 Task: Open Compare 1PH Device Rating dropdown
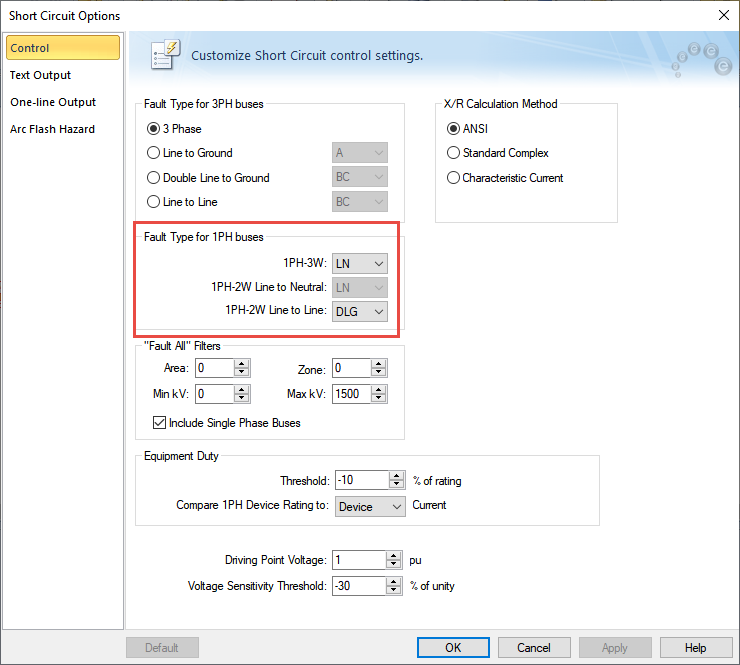pyautogui.click(x=370, y=507)
